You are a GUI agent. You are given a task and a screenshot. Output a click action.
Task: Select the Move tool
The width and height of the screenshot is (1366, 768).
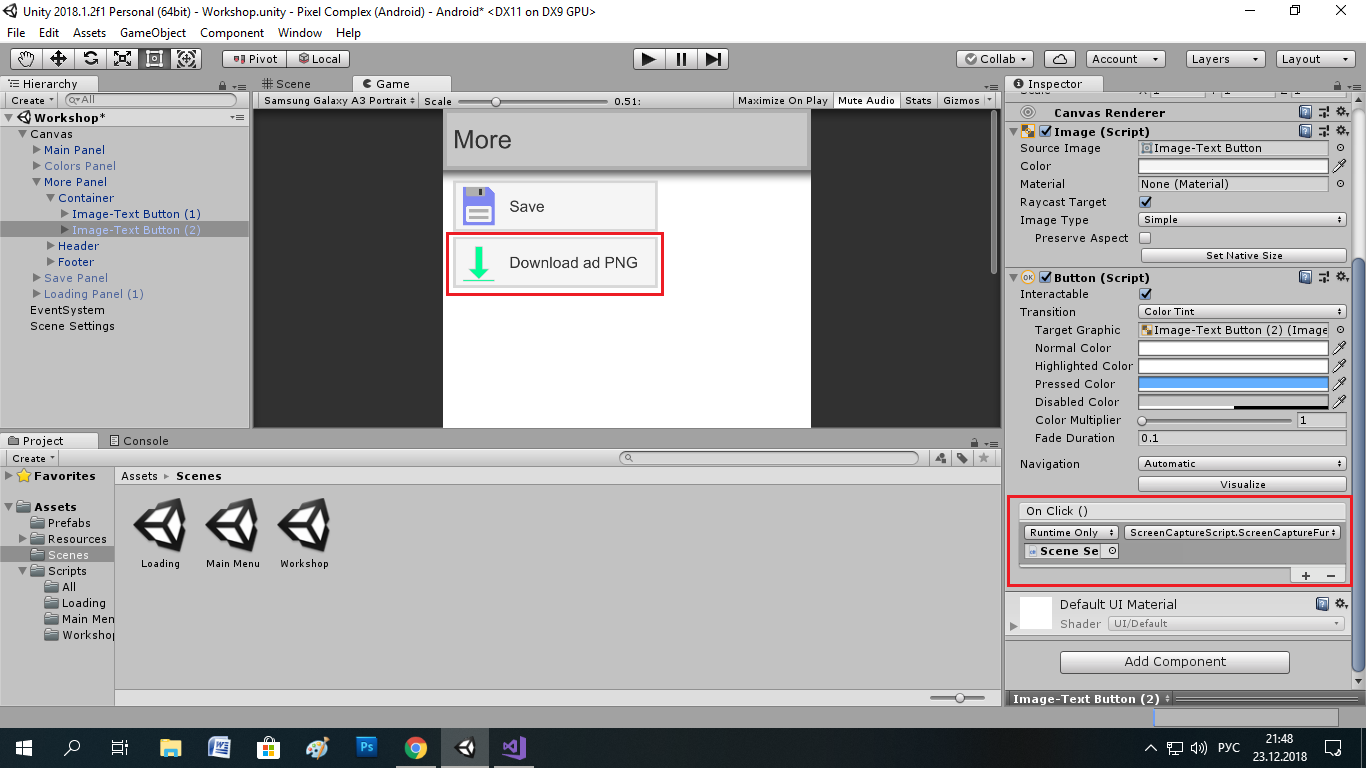[57, 59]
